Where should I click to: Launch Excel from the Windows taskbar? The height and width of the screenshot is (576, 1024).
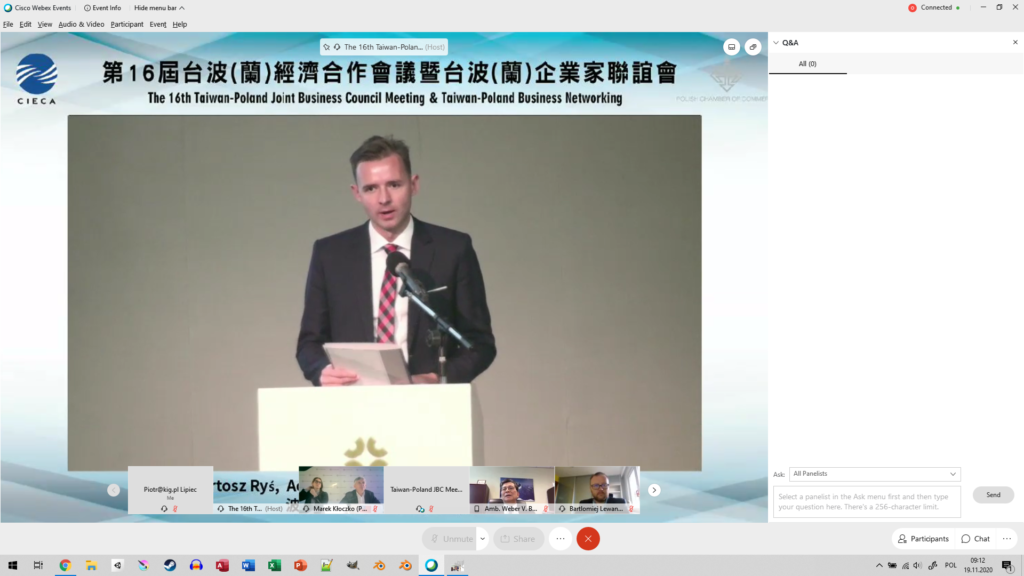coord(274,566)
